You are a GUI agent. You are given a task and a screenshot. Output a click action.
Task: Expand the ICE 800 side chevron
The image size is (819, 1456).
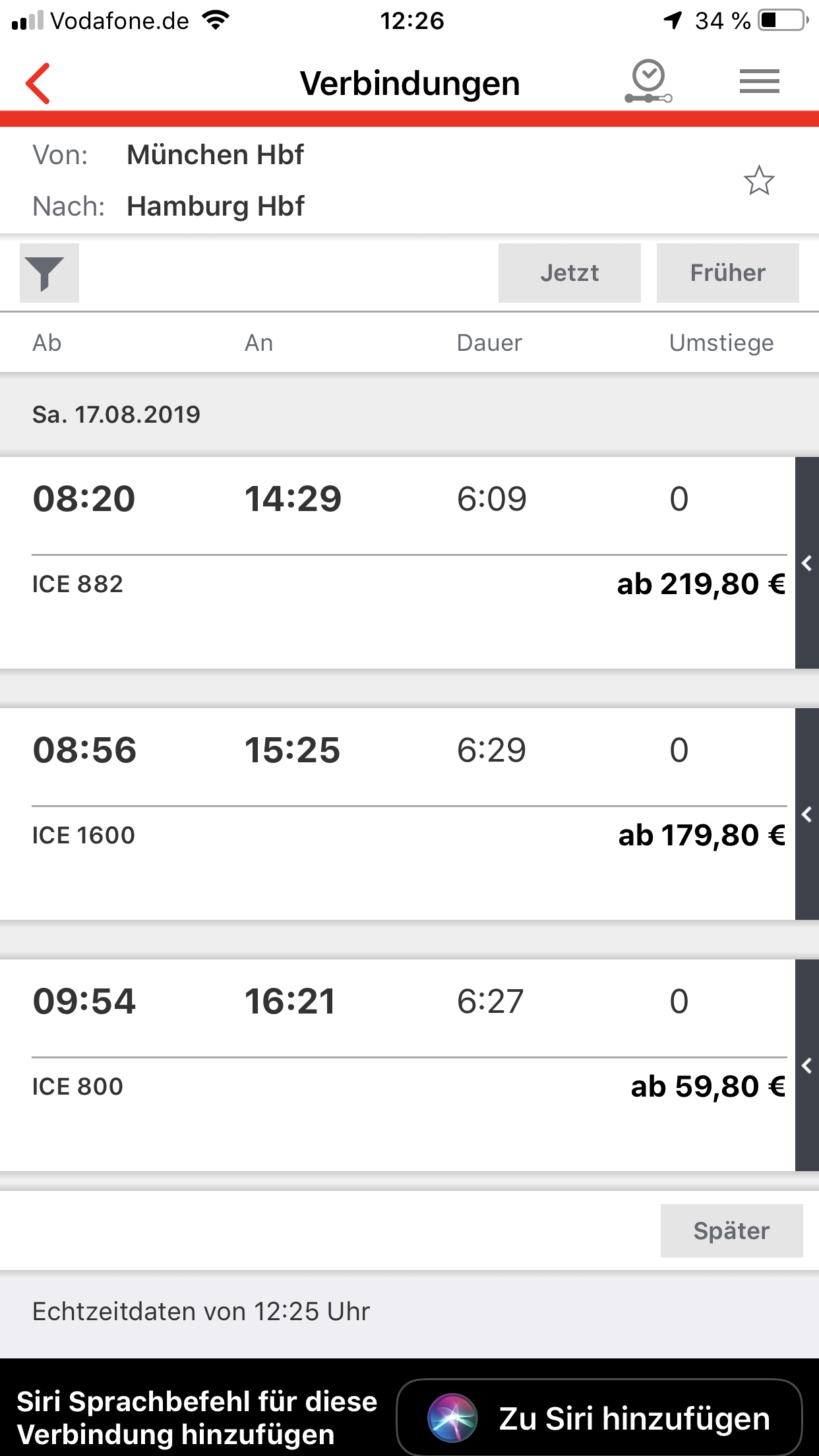tap(807, 1066)
